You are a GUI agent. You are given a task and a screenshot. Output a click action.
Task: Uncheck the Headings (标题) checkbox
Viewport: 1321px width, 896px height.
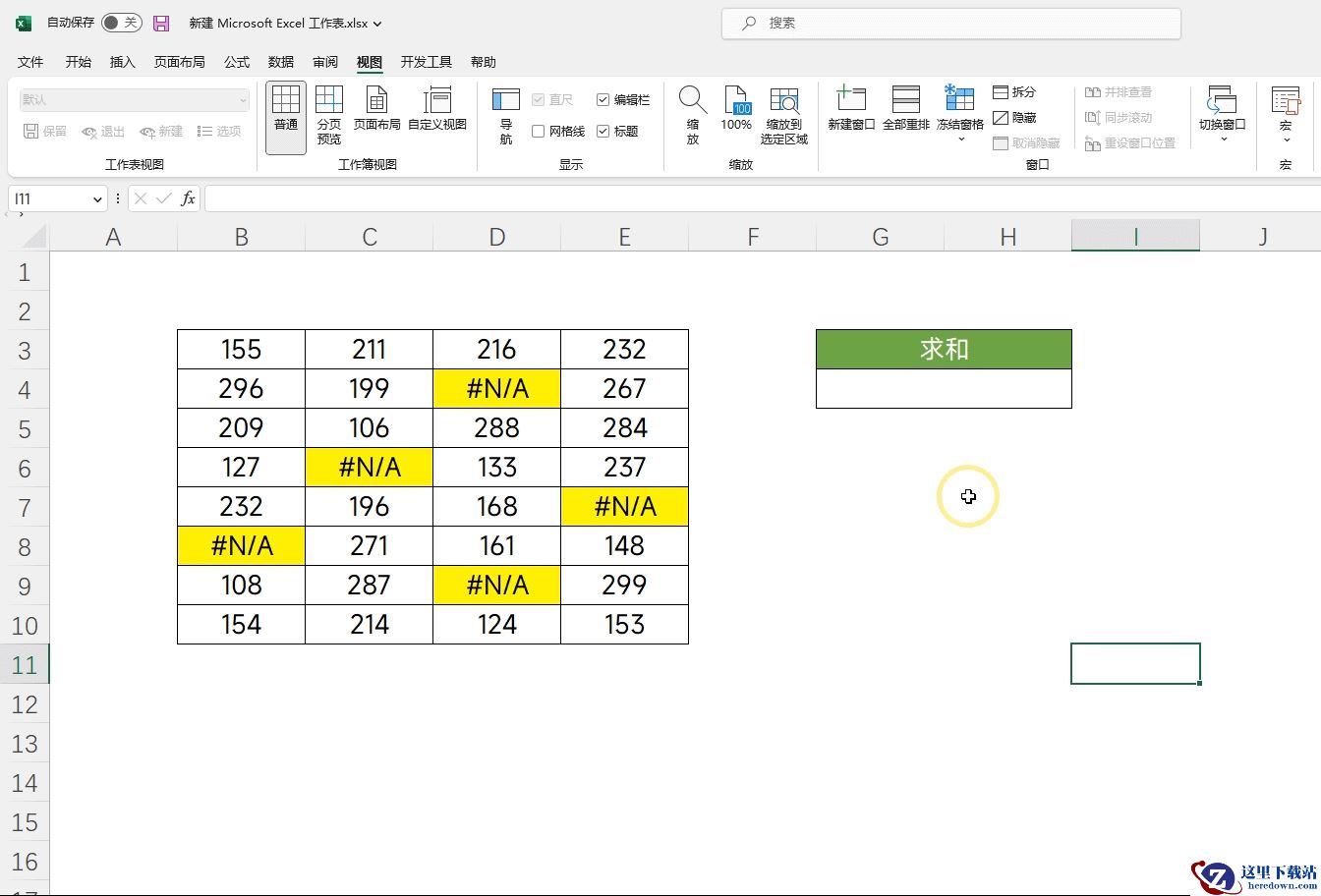pyautogui.click(x=603, y=131)
